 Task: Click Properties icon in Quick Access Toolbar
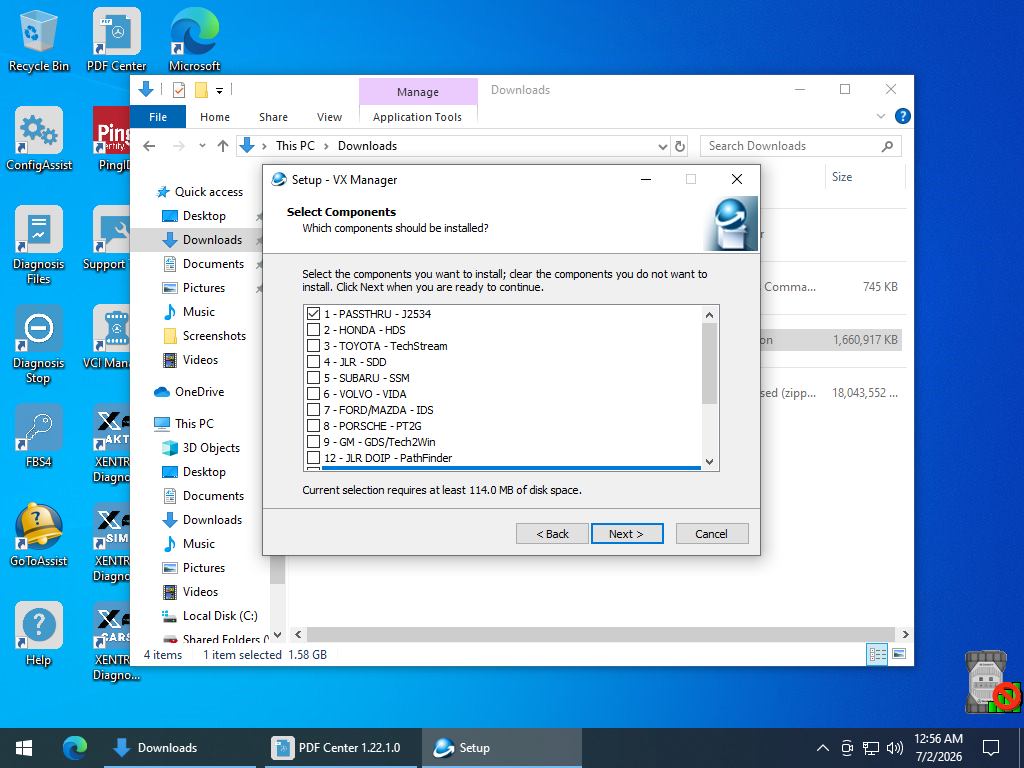179,90
